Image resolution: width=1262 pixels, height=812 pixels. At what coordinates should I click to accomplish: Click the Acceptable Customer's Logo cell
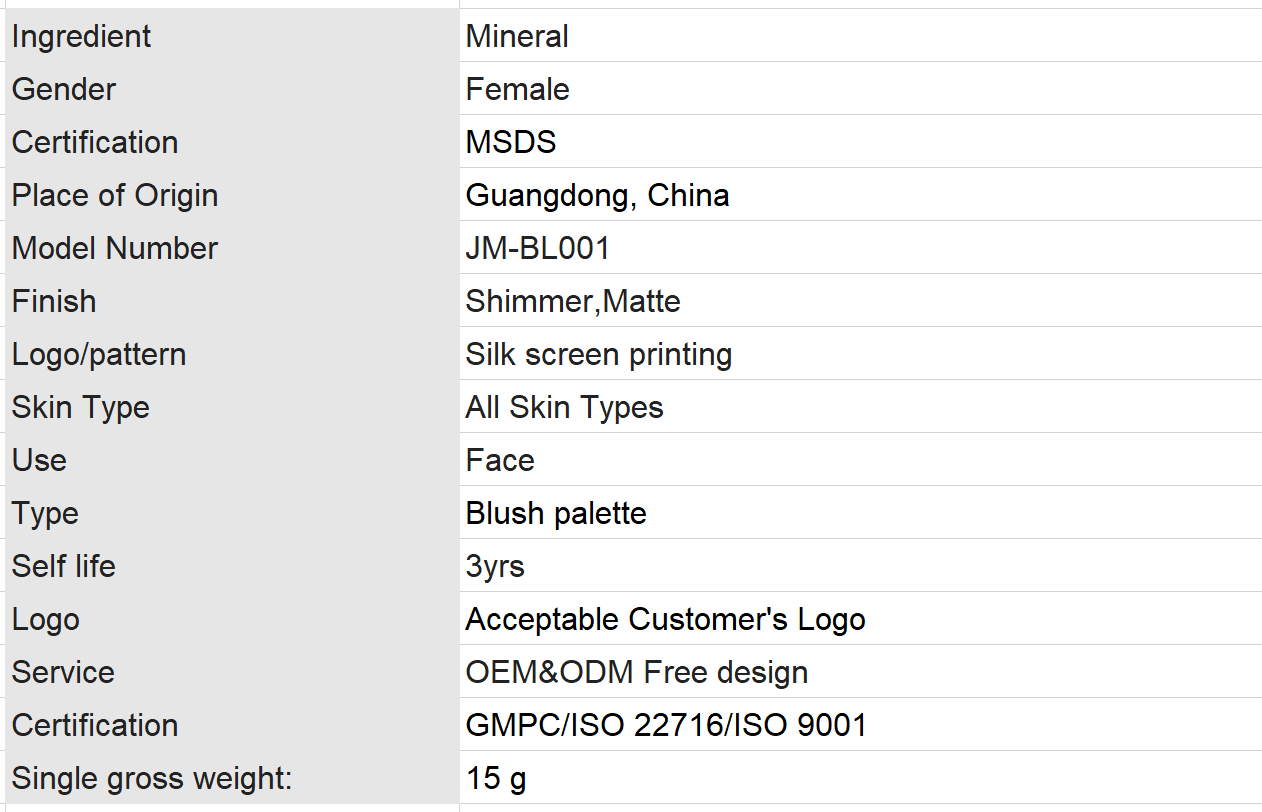point(861,619)
